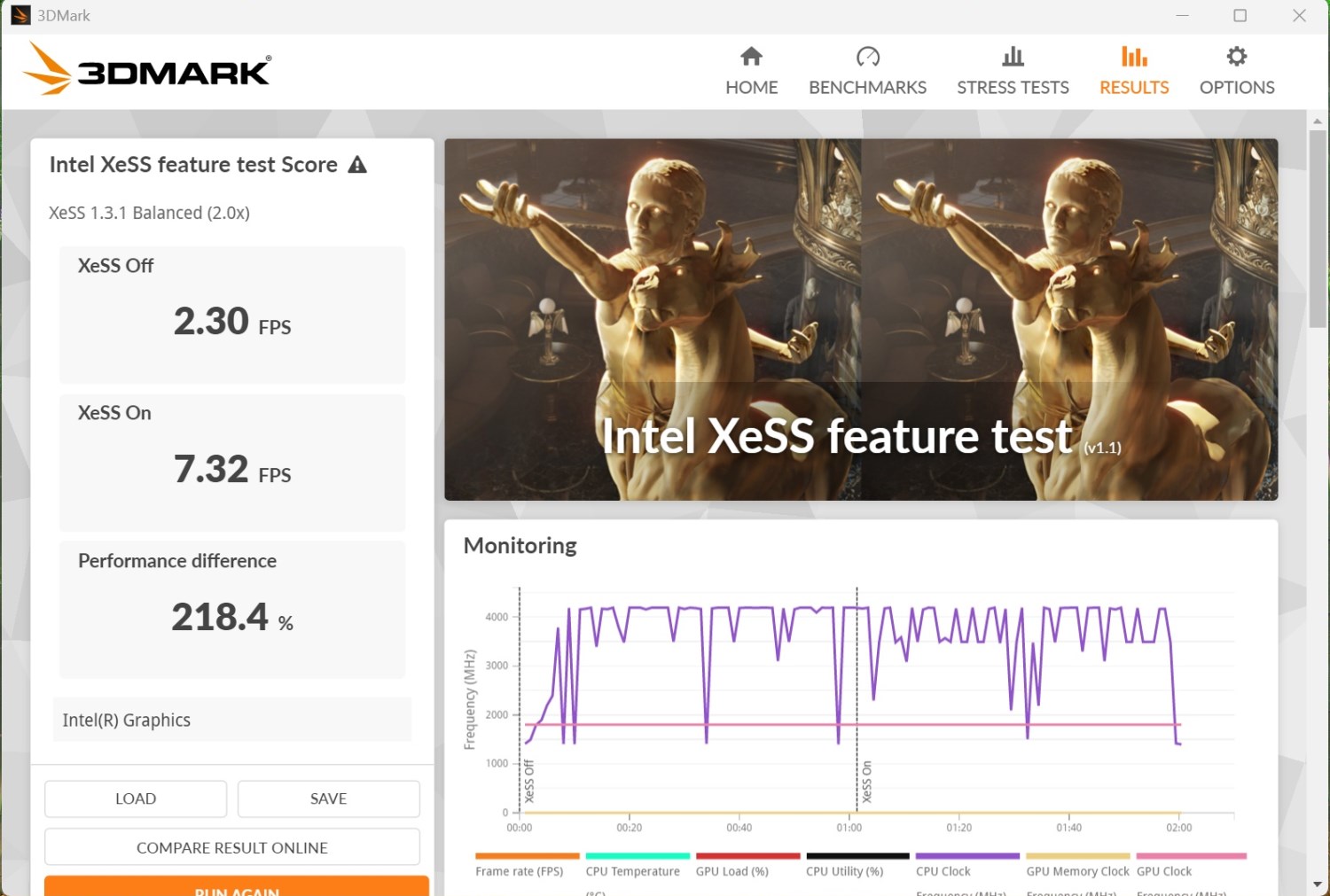Click the SAVE button
The image size is (1330, 896).
tap(328, 799)
